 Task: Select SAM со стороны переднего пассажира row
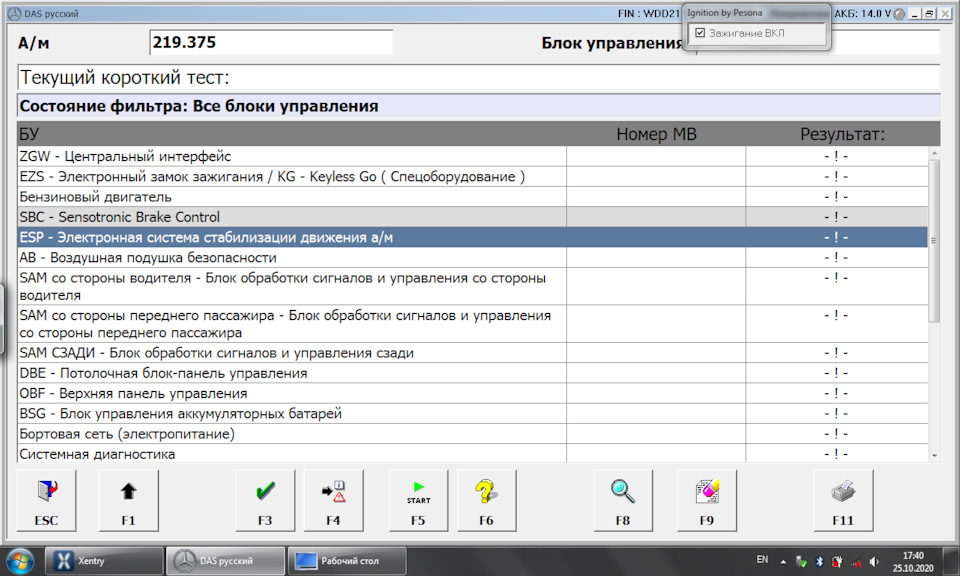[x=473, y=324]
